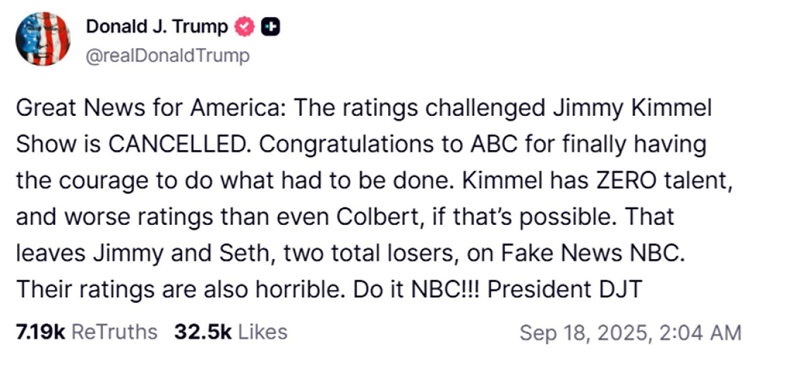
Task: Click the "Jimmy Kimmel" name in post
Action: click(x=631, y=109)
